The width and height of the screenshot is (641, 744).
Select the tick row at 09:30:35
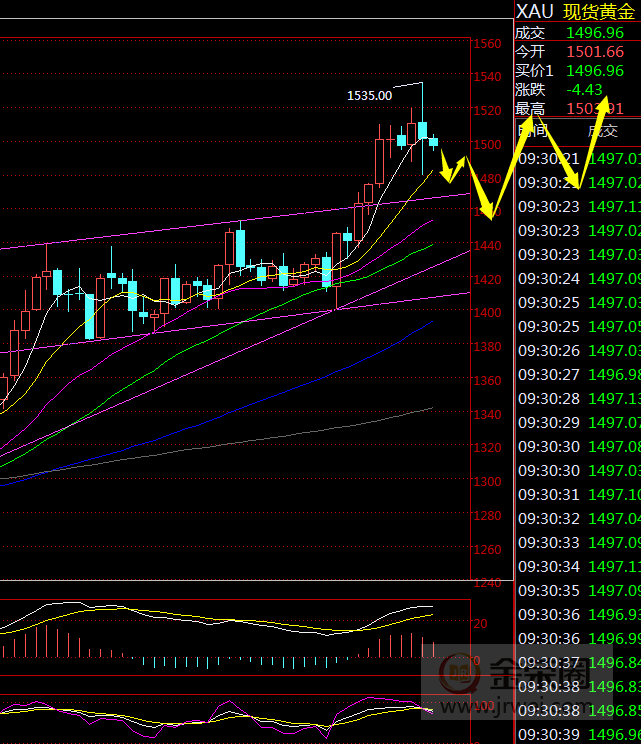coord(578,591)
